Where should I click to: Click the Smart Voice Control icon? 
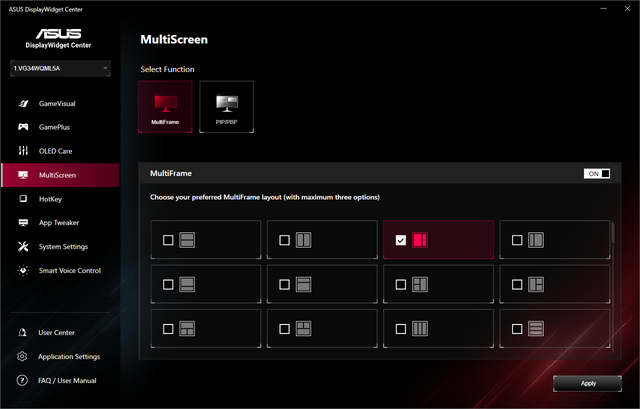(x=23, y=270)
